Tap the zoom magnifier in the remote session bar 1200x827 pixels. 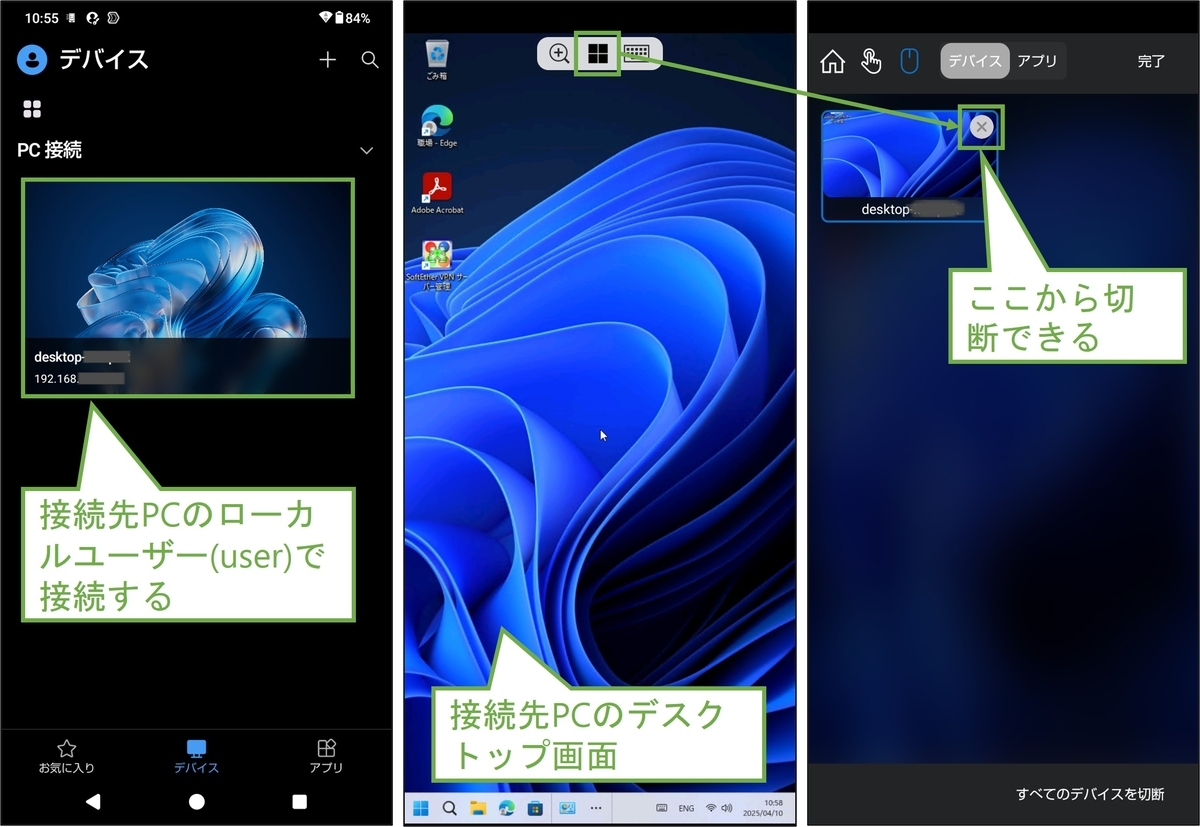coord(559,54)
